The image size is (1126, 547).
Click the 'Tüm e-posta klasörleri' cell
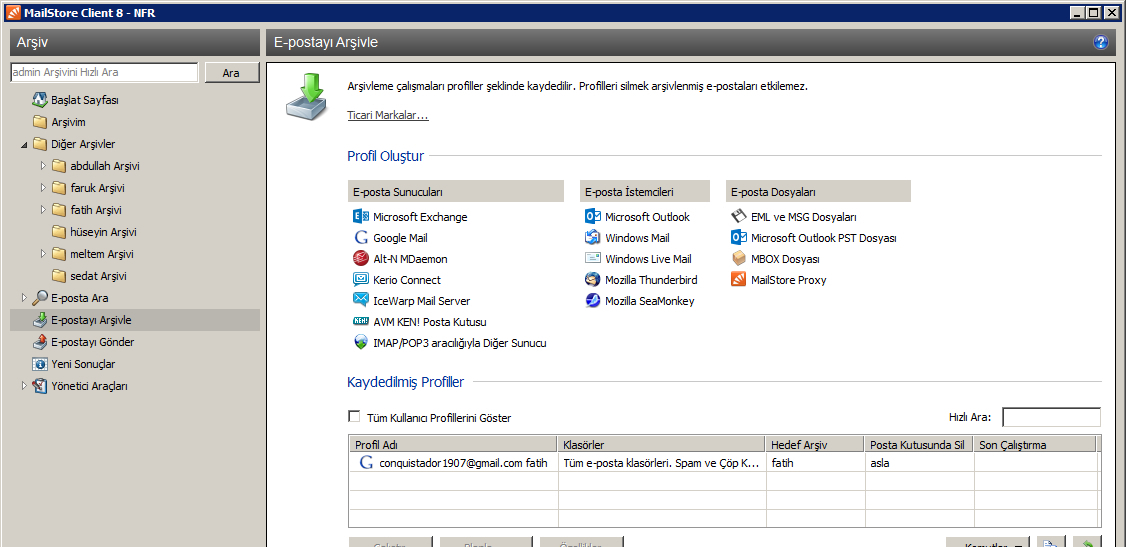click(x=661, y=463)
